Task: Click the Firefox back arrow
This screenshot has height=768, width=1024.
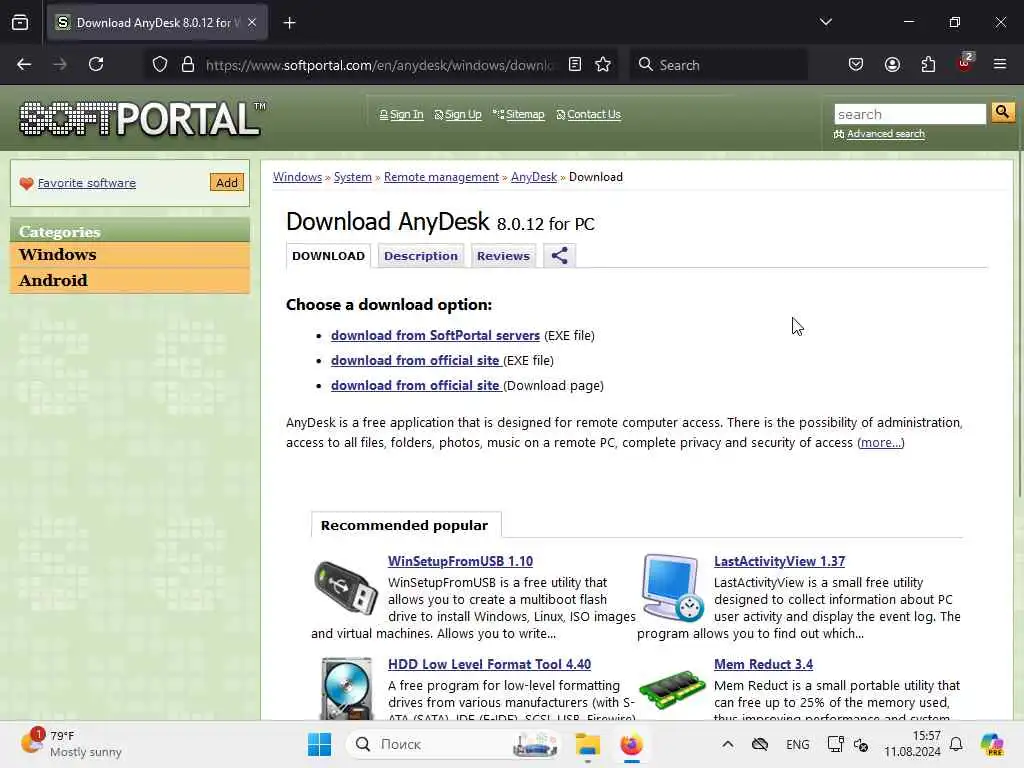Action: [x=24, y=64]
